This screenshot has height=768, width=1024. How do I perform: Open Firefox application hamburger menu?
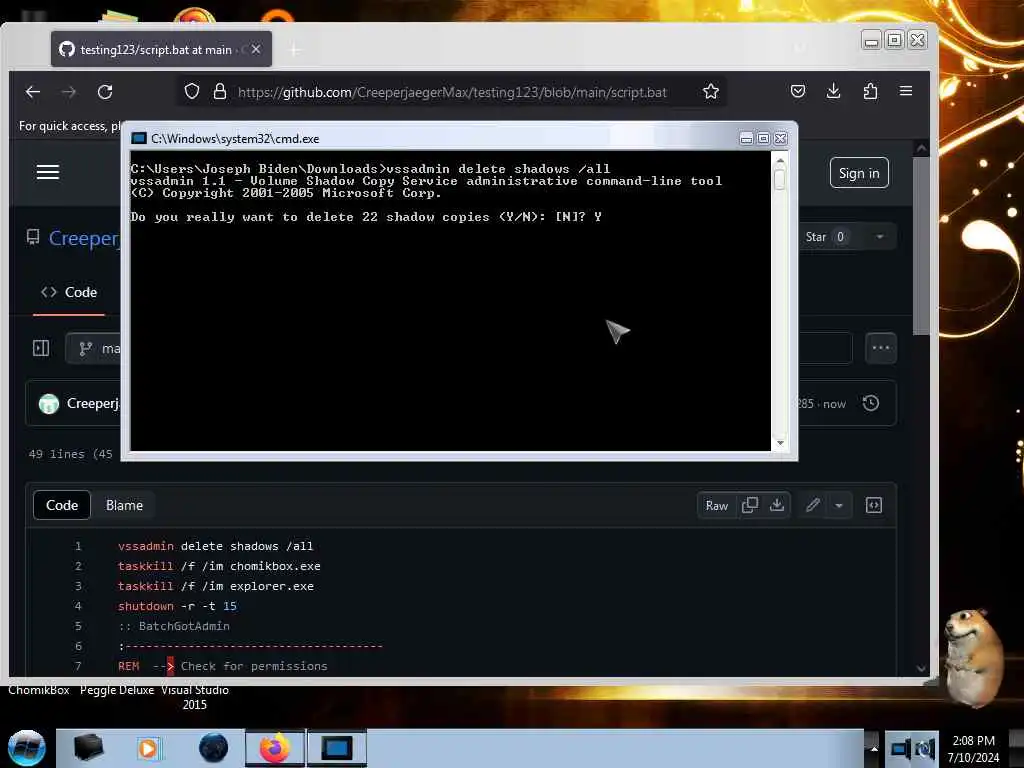pyautogui.click(x=906, y=91)
